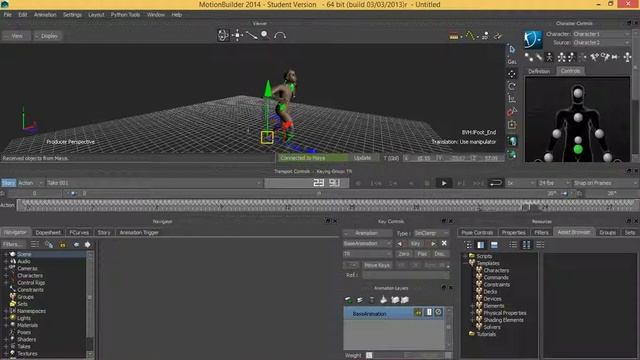The image size is (640, 360).
Task: Open the Definition tab in Character Controls
Action: (539, 71)
